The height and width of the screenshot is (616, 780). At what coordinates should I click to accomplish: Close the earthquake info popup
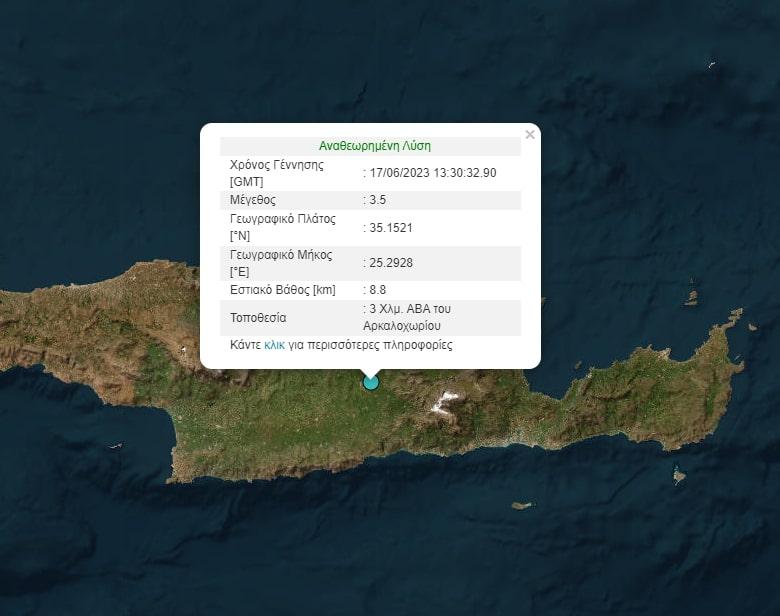coord(530,134)
